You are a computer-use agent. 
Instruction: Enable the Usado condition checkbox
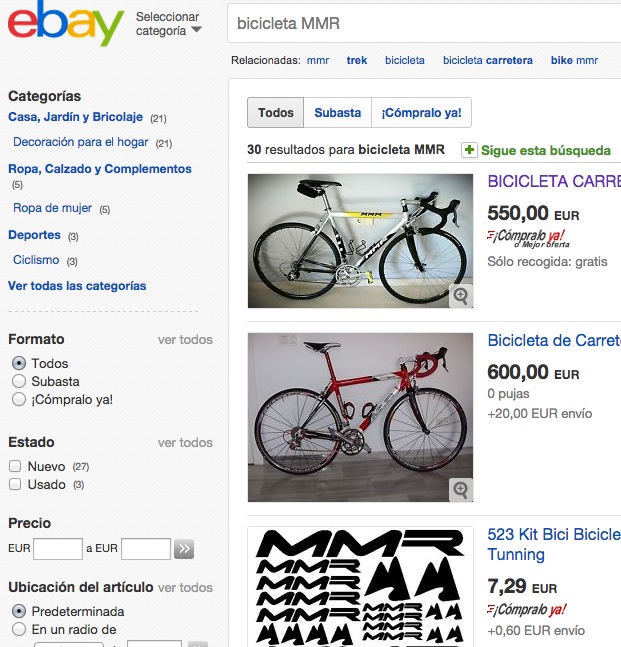pos(15,484)
